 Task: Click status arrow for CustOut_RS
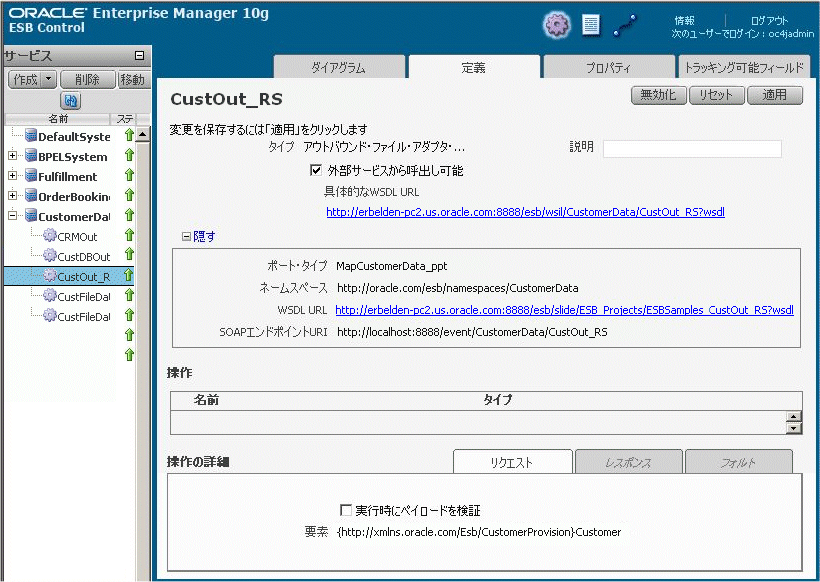pyautogui.click(x=129, y=275)
